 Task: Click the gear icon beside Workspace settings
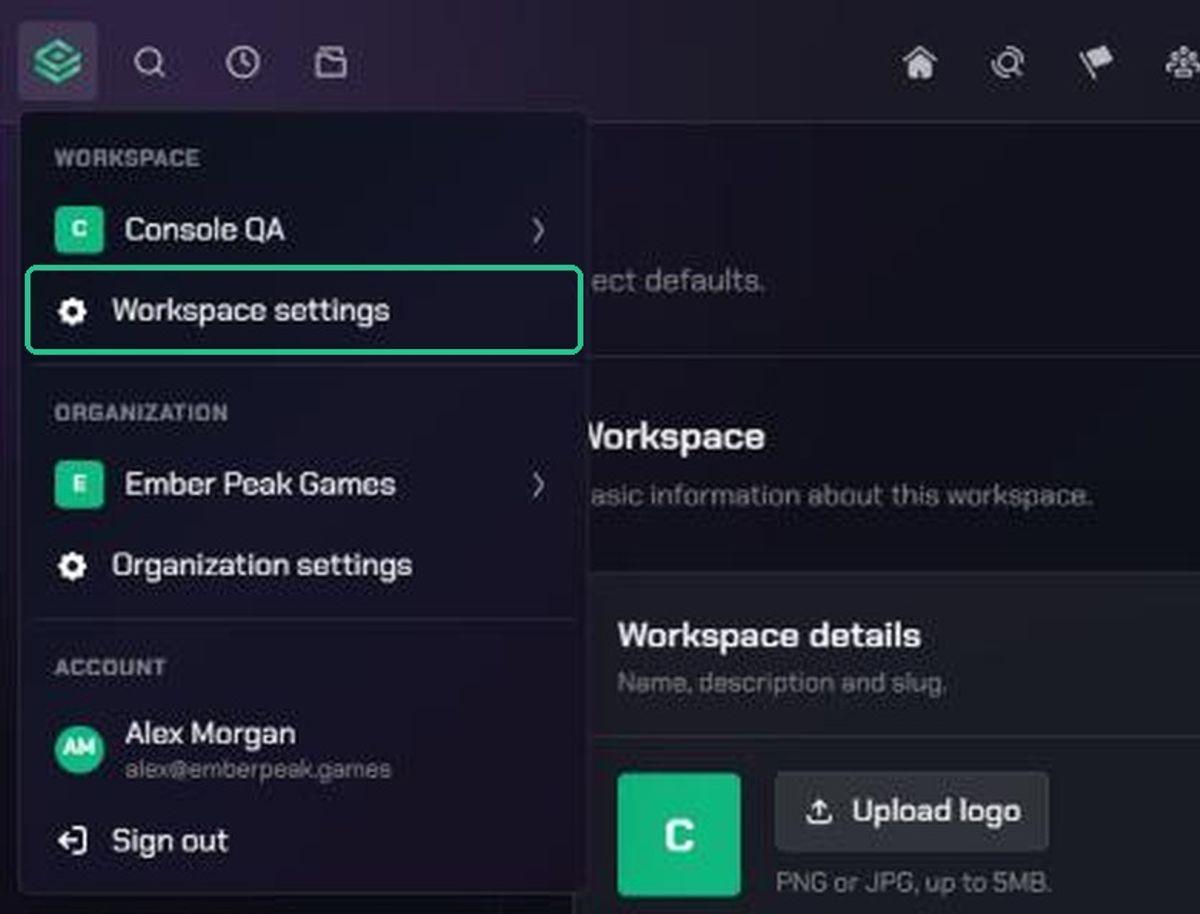[x=72, y=311]
